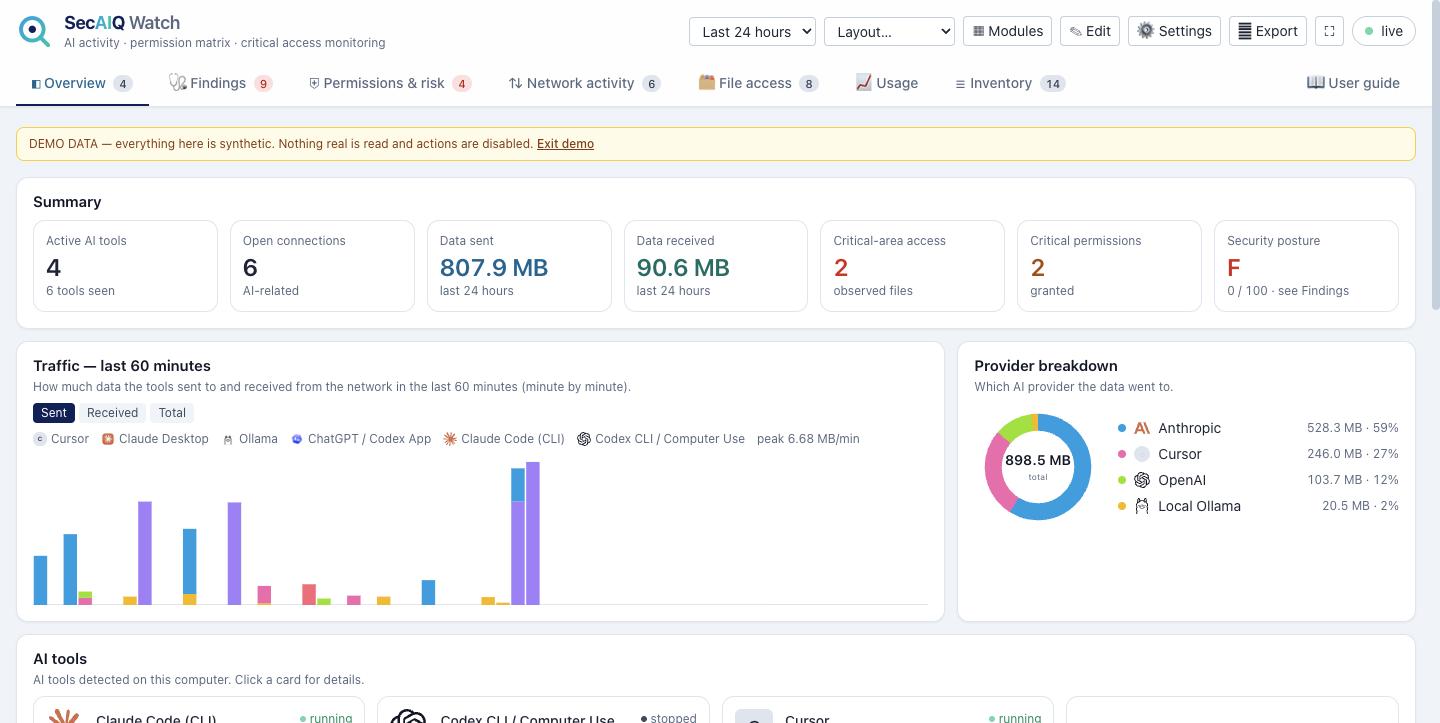1440x723 pixels.
Task: Switch to the Overview tab
Action: (x=82, y=83)
